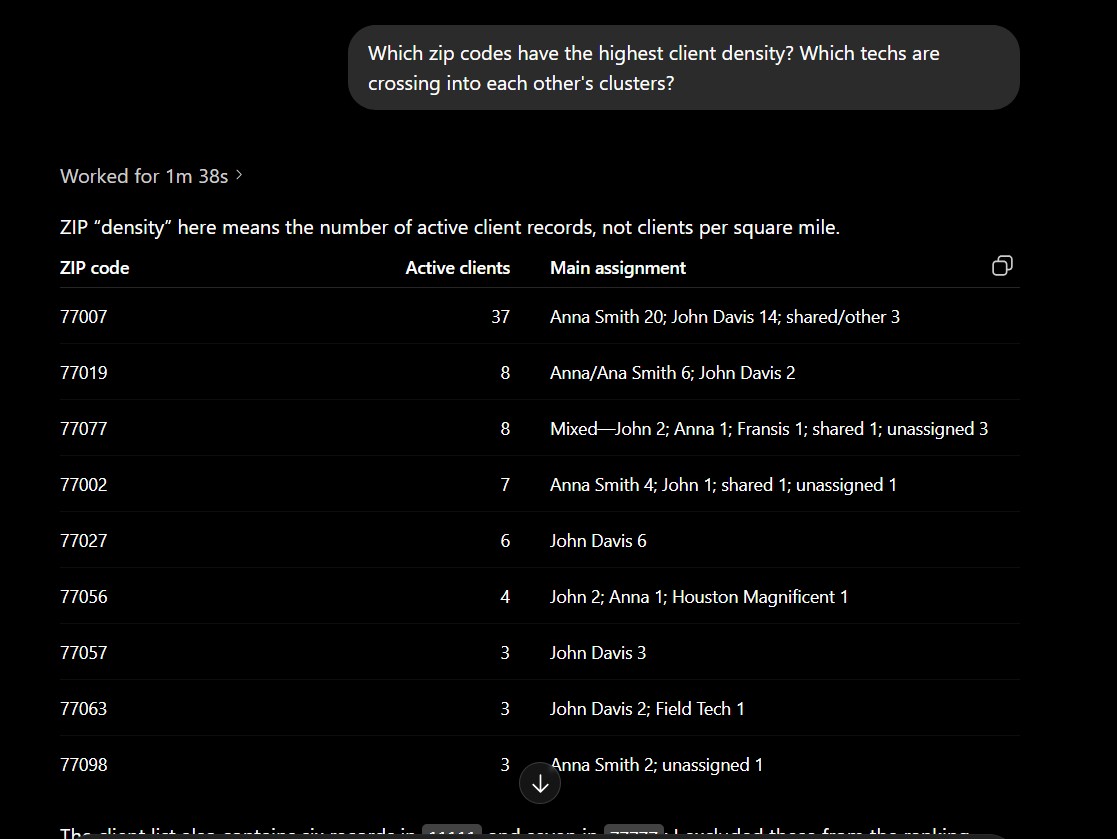Image resolution: width=1117 pixels, height=839 pixels.
Task: Select the 77019 row ZIP cell
Action: tap(83, 372)
